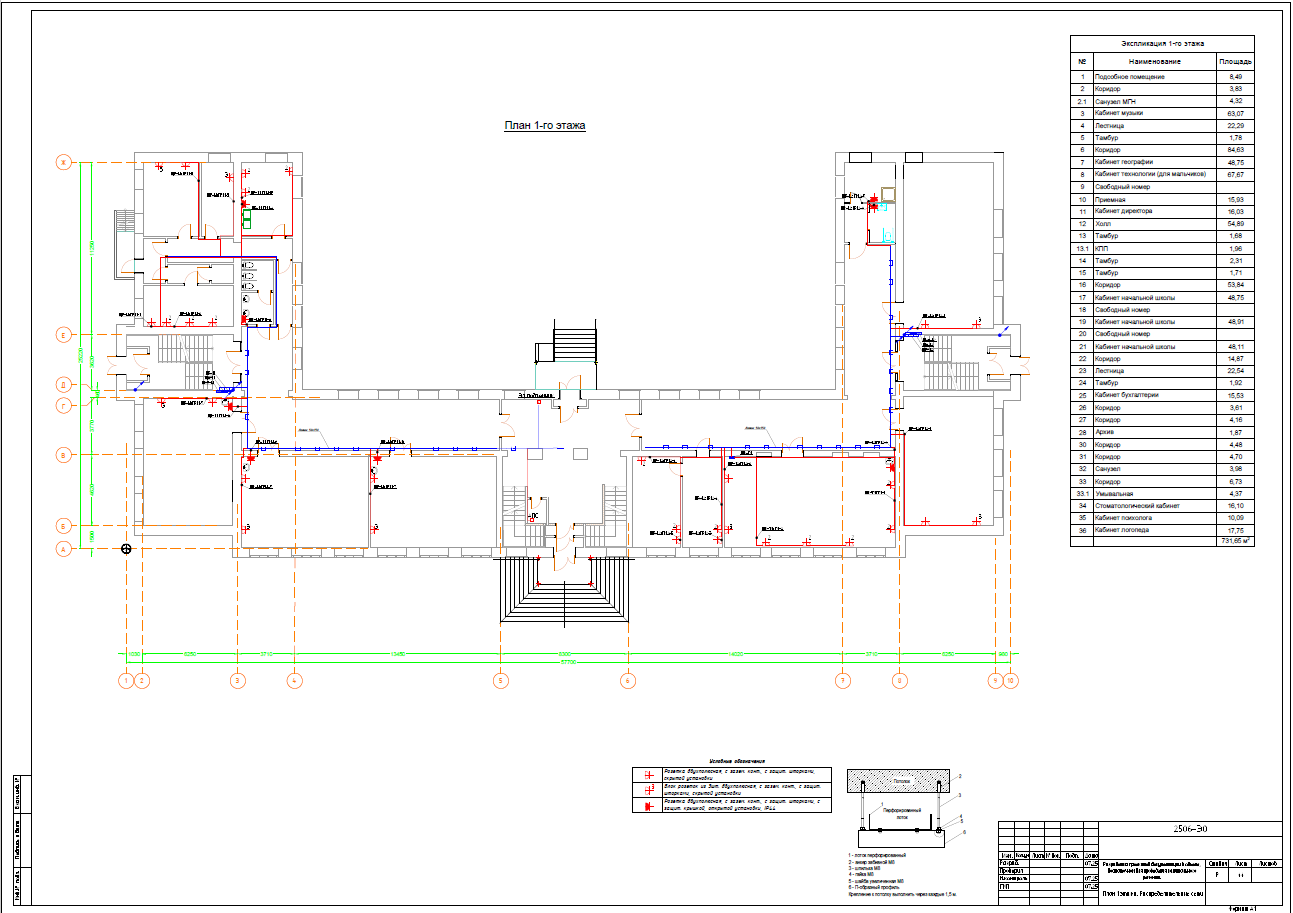Click the area value '63,07'
This screenshot has width=1293, height=913.
tap(1238, 113)
